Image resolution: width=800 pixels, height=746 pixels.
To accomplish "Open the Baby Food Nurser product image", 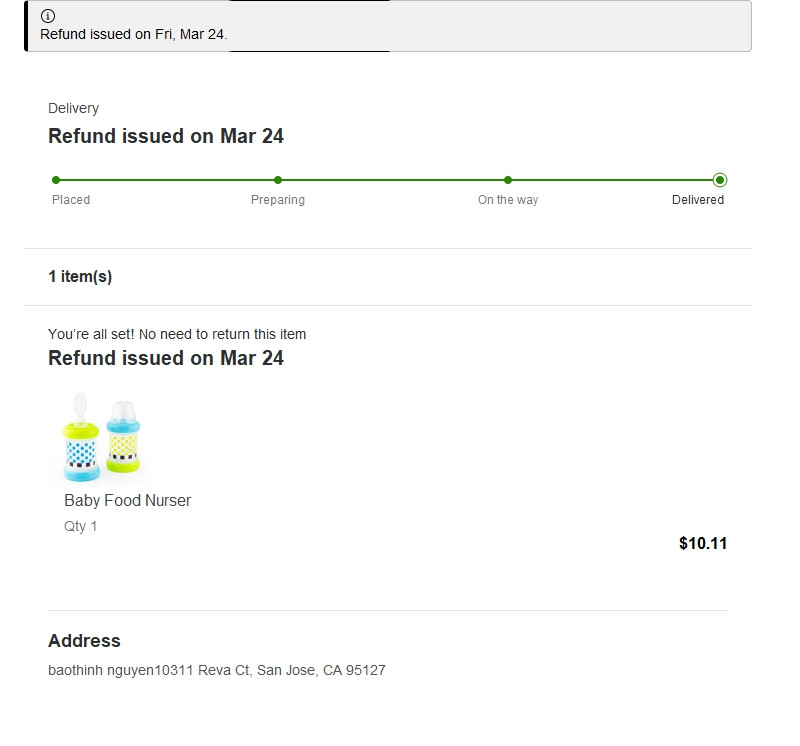I will click(x=102, y=438).
